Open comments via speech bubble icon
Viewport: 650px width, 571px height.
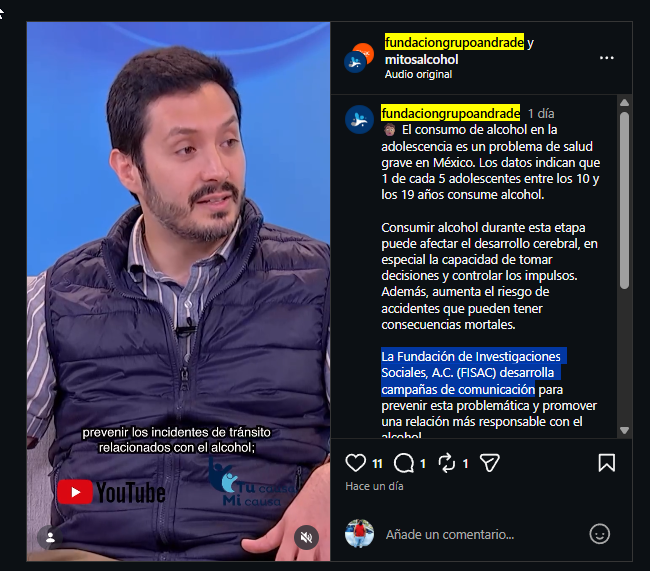click(404, 463)
